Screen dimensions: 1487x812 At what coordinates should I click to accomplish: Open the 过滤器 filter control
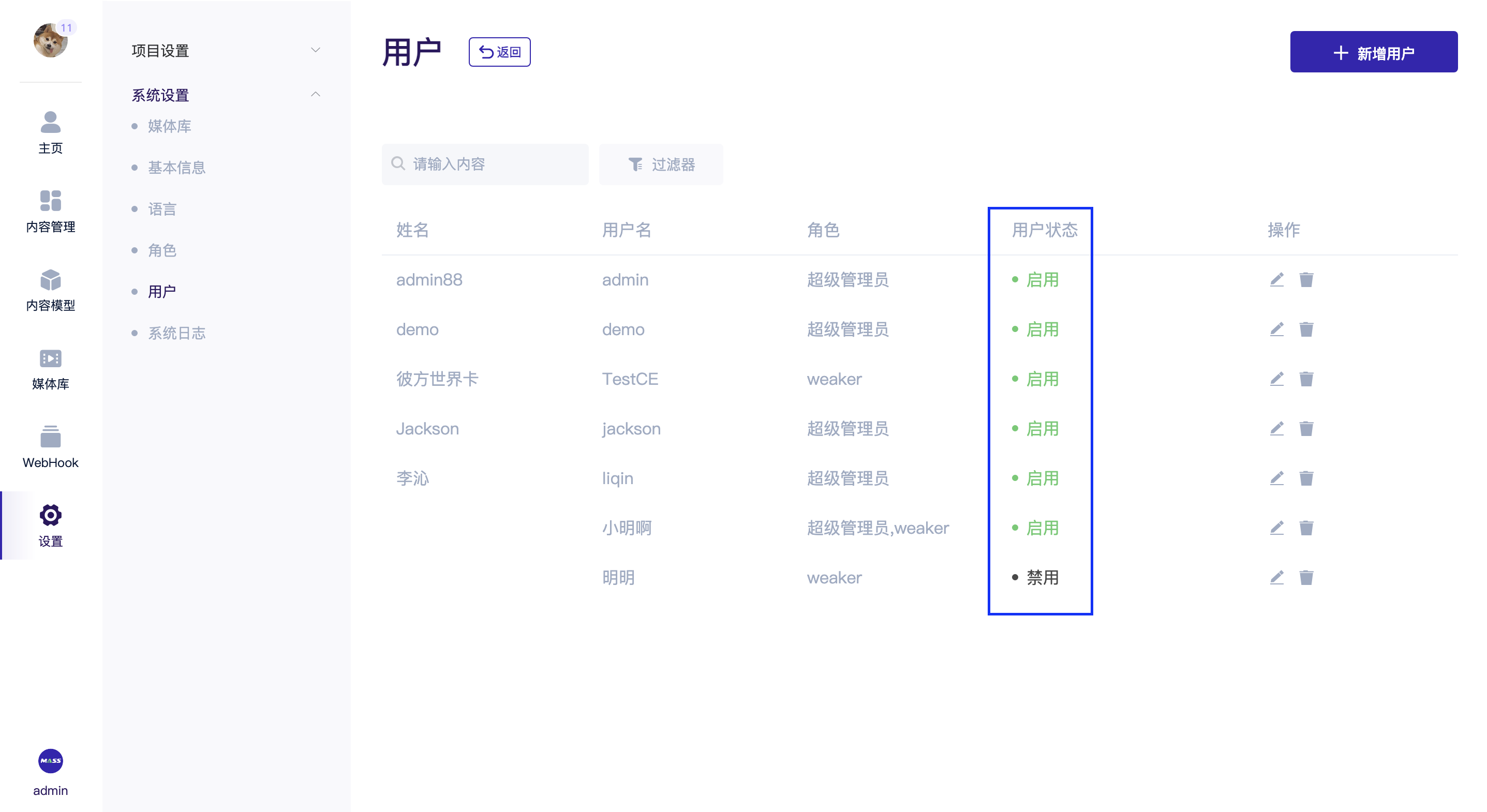661,164
